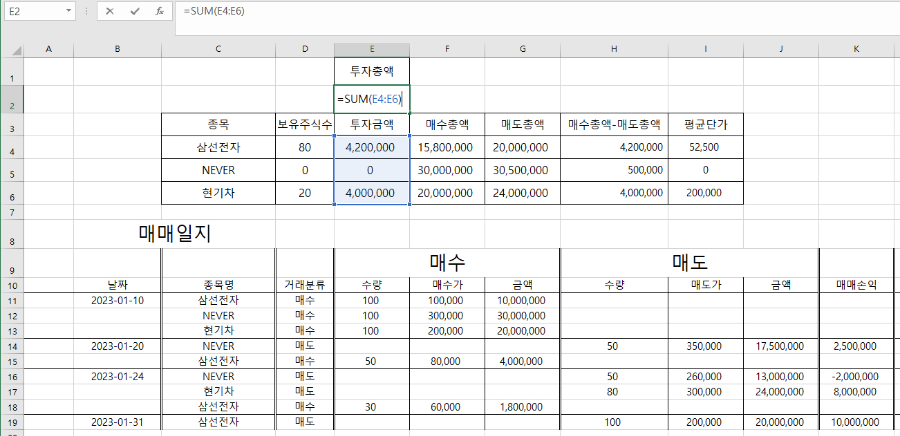This screenshot has height=436, width=900.
Task: Click the 투자총액 cell
Action: coord(372,72)
